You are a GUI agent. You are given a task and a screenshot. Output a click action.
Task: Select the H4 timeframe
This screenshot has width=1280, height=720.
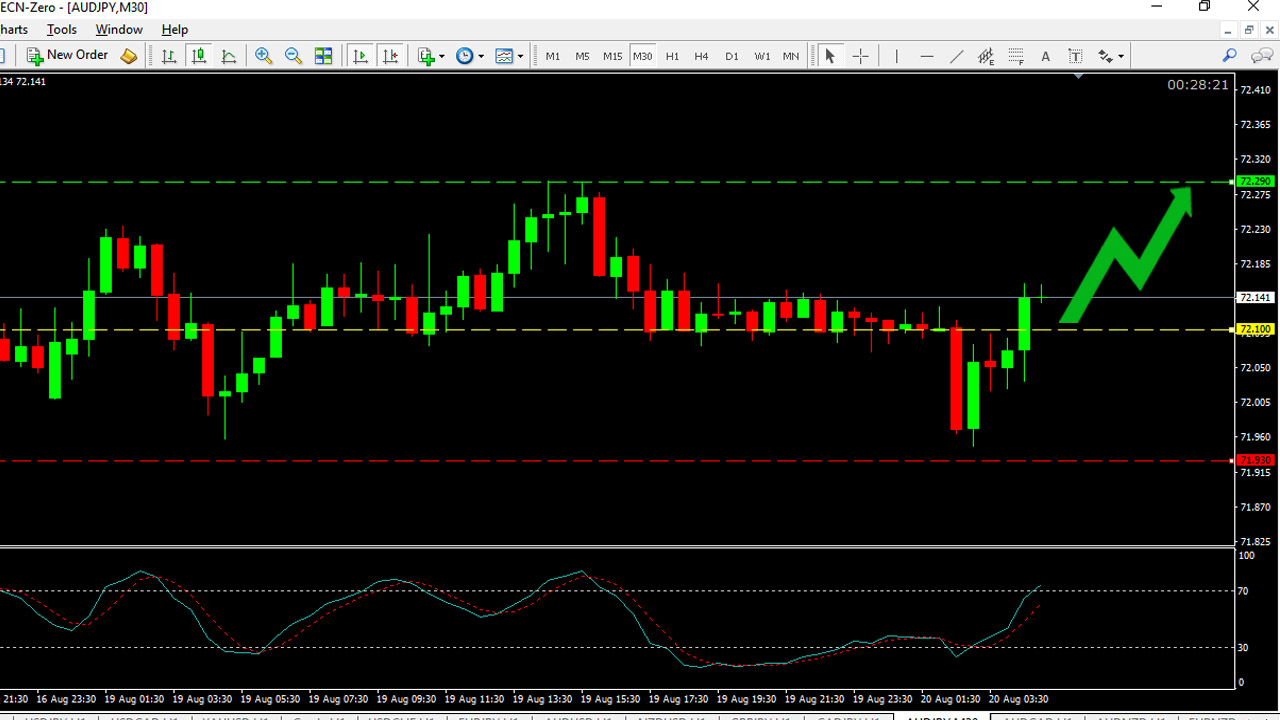click(x=702, y=56)
